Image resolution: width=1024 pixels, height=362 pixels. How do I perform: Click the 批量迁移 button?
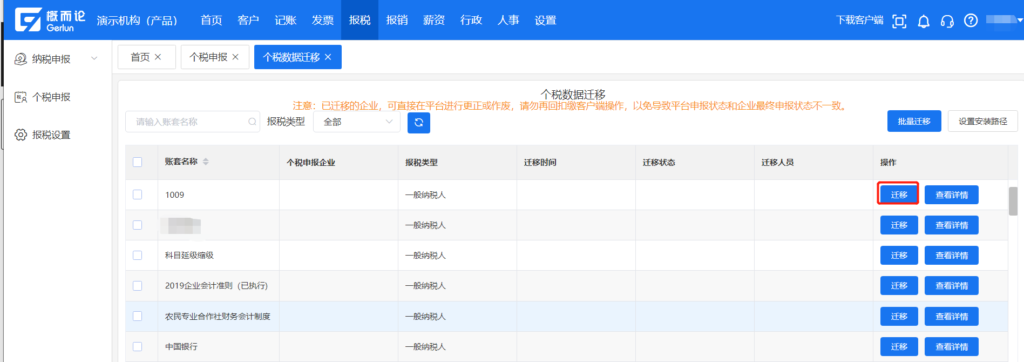pyautogui.click(x=914, y=122)
